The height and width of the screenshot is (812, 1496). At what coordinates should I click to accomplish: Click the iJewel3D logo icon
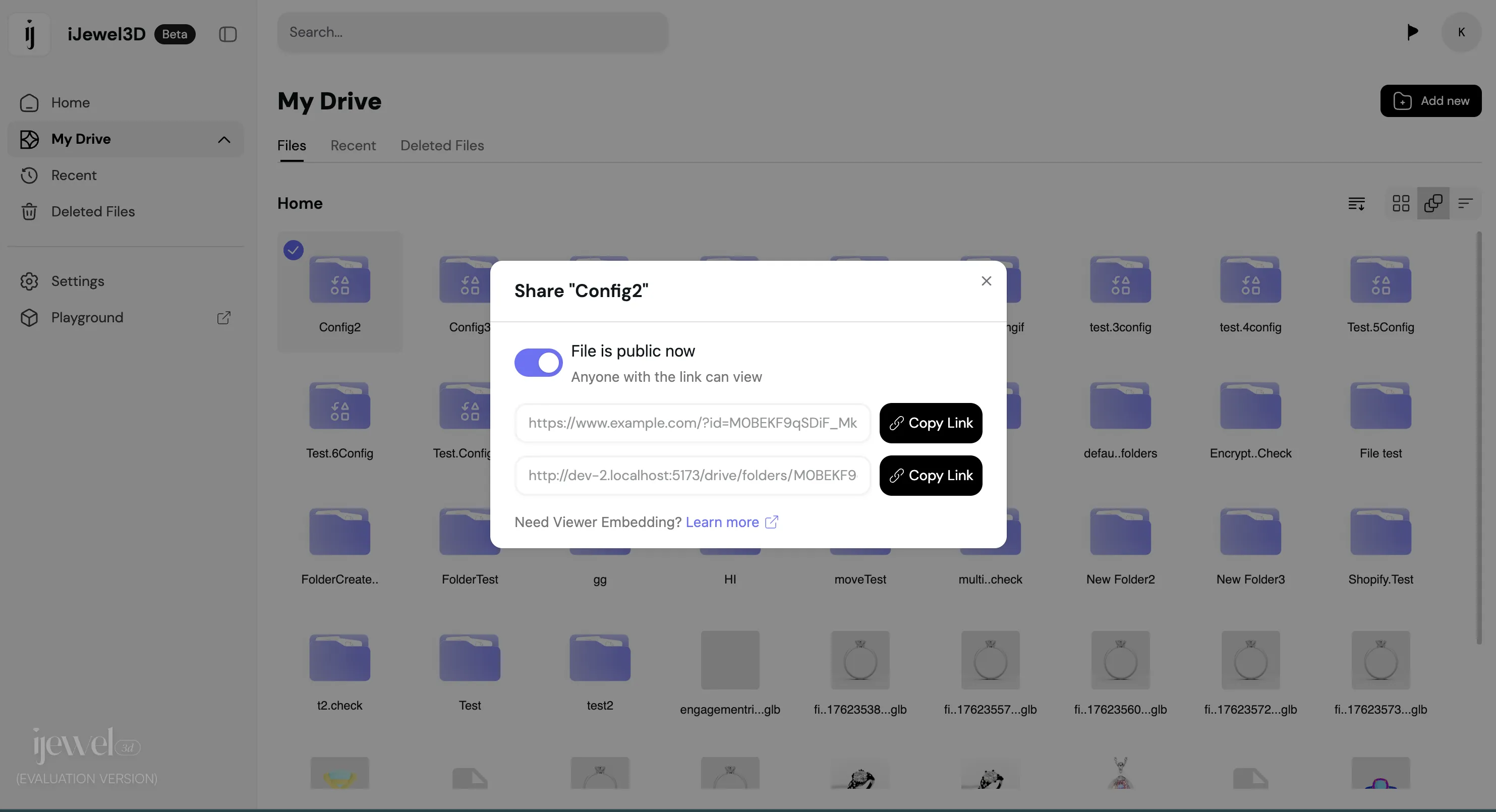[x=30, y=34]
